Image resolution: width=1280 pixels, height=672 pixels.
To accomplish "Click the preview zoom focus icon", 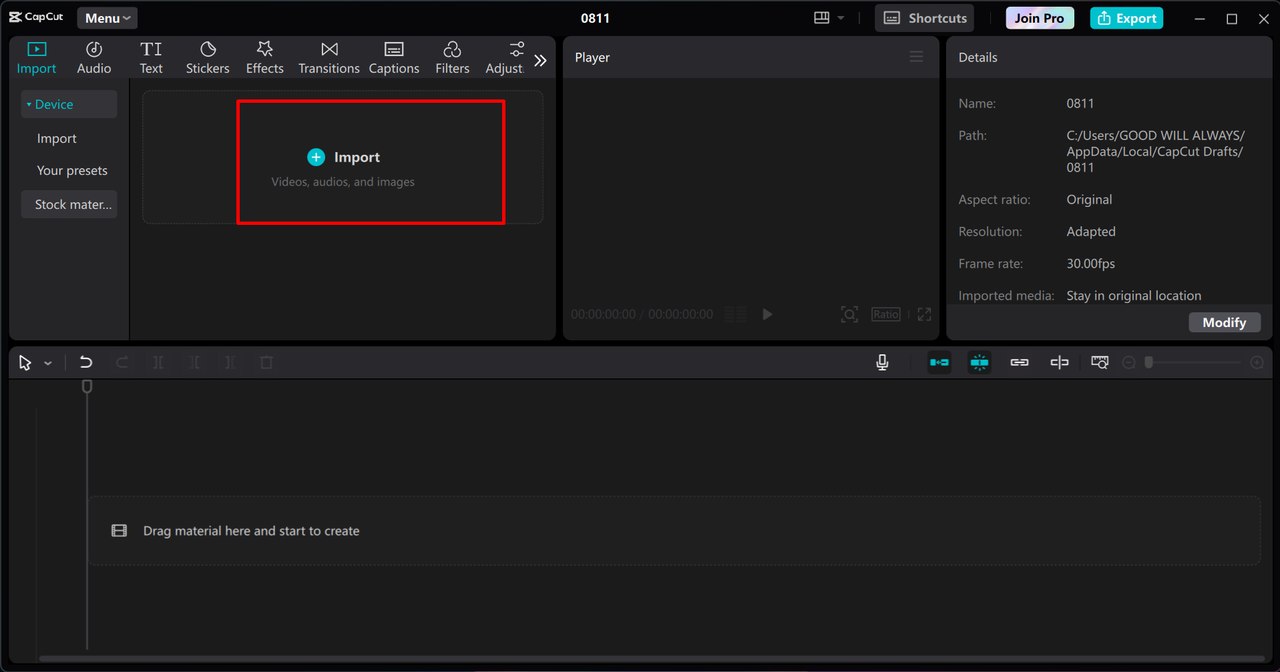I will pyautogui.click(x=849, y=314).
